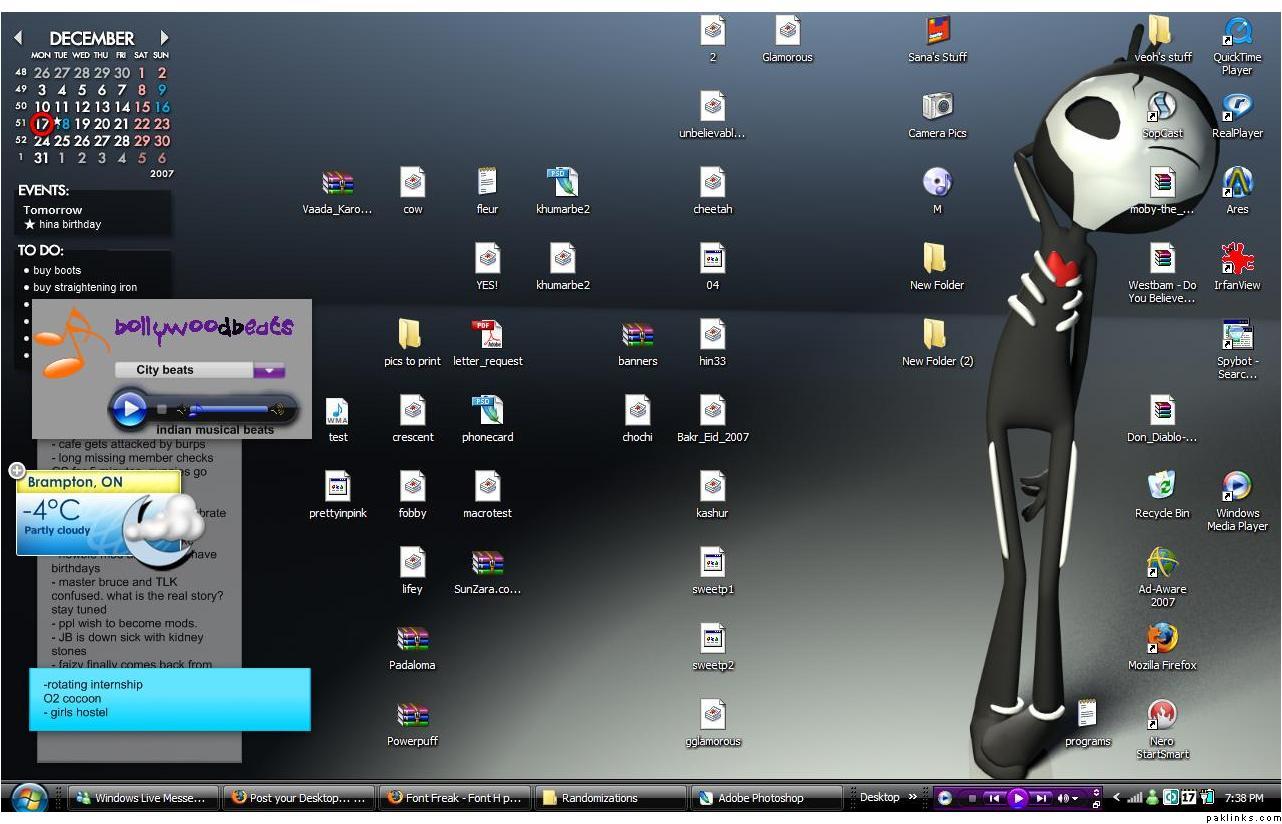This screenshot has width=1282, height=824.
Task: Launch the Ad-Aware 2007 shortcut
Action: [x=1161, y=563]
